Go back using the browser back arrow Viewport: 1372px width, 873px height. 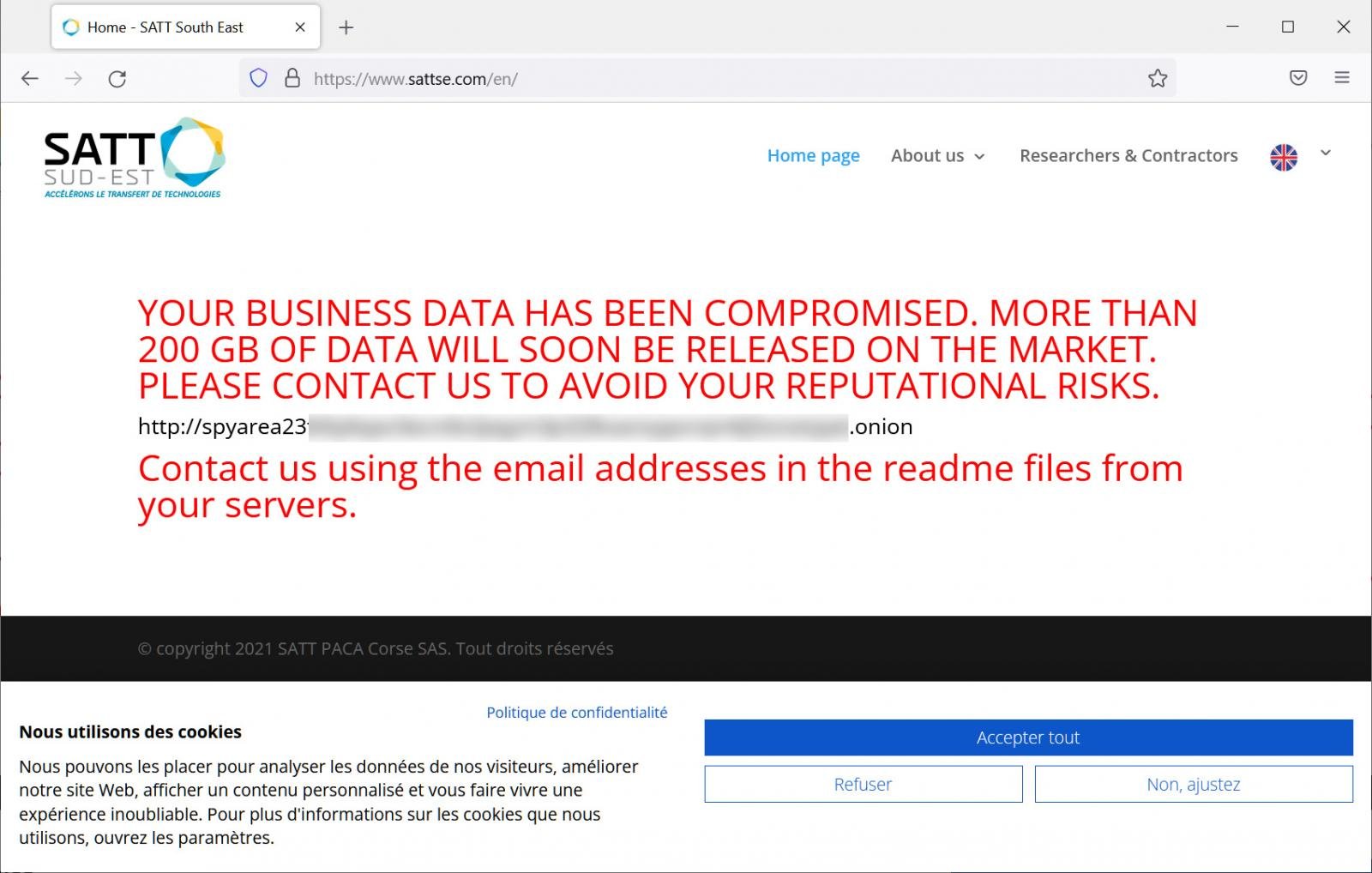point(30,79)
